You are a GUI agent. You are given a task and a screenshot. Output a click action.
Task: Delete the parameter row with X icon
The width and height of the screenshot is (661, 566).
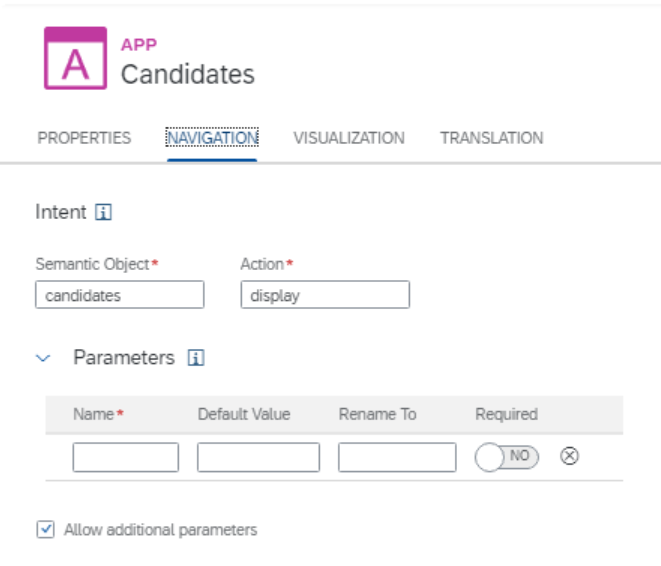(x=569, y=456)
